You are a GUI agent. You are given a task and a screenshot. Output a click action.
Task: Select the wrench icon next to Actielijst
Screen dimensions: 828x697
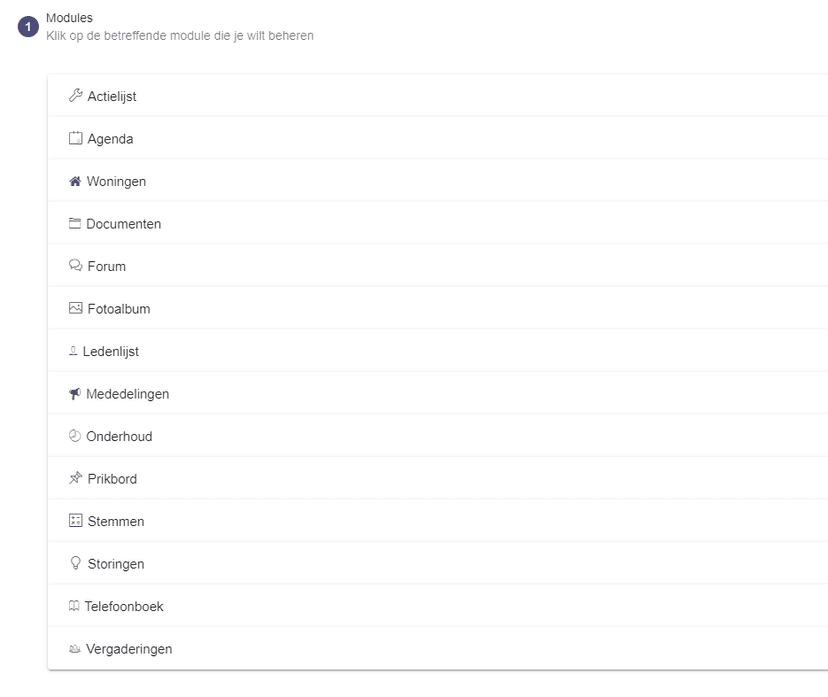pyautogui.click(x=75, y=96)
